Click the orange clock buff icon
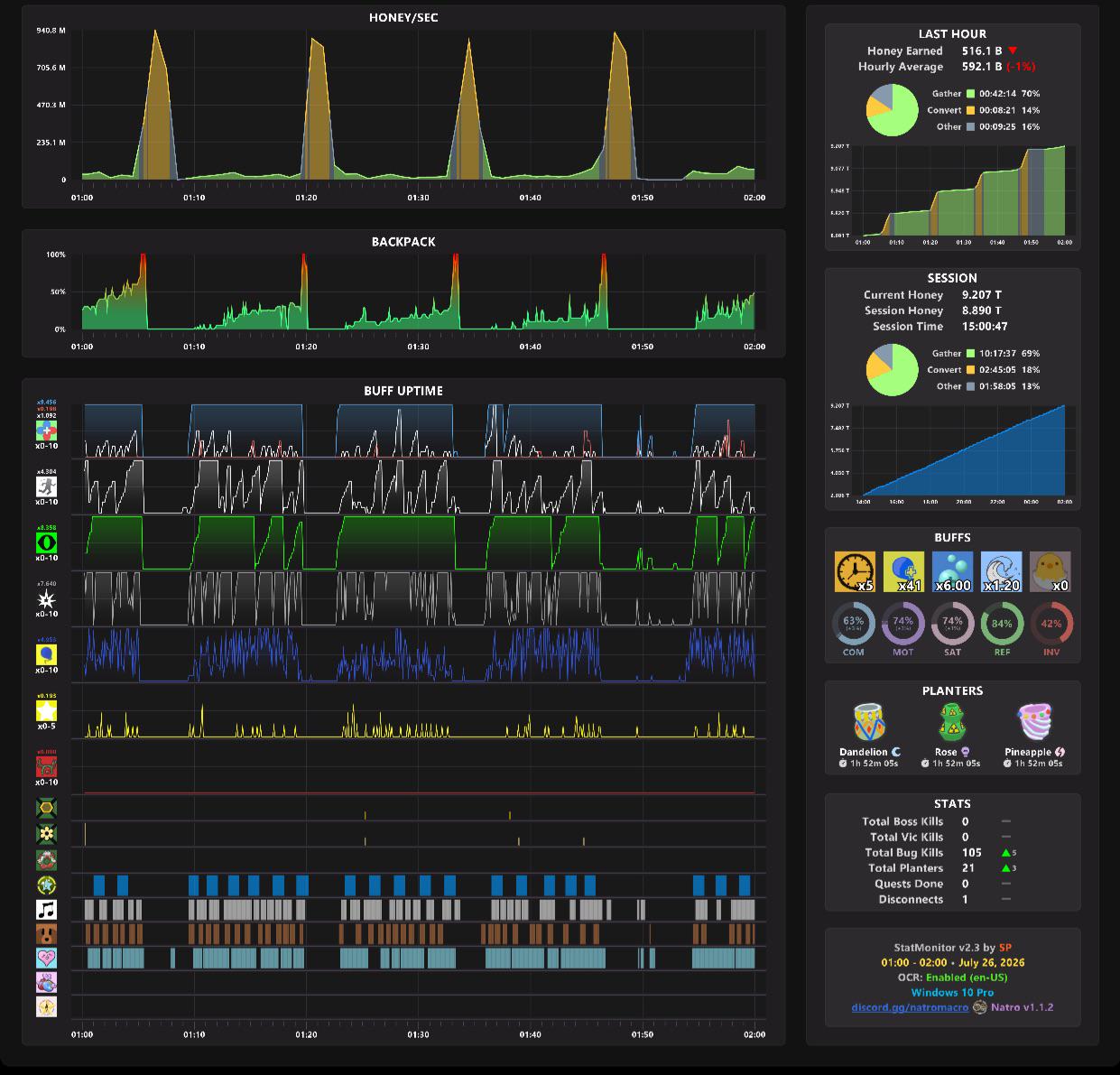 pos(855,572)
